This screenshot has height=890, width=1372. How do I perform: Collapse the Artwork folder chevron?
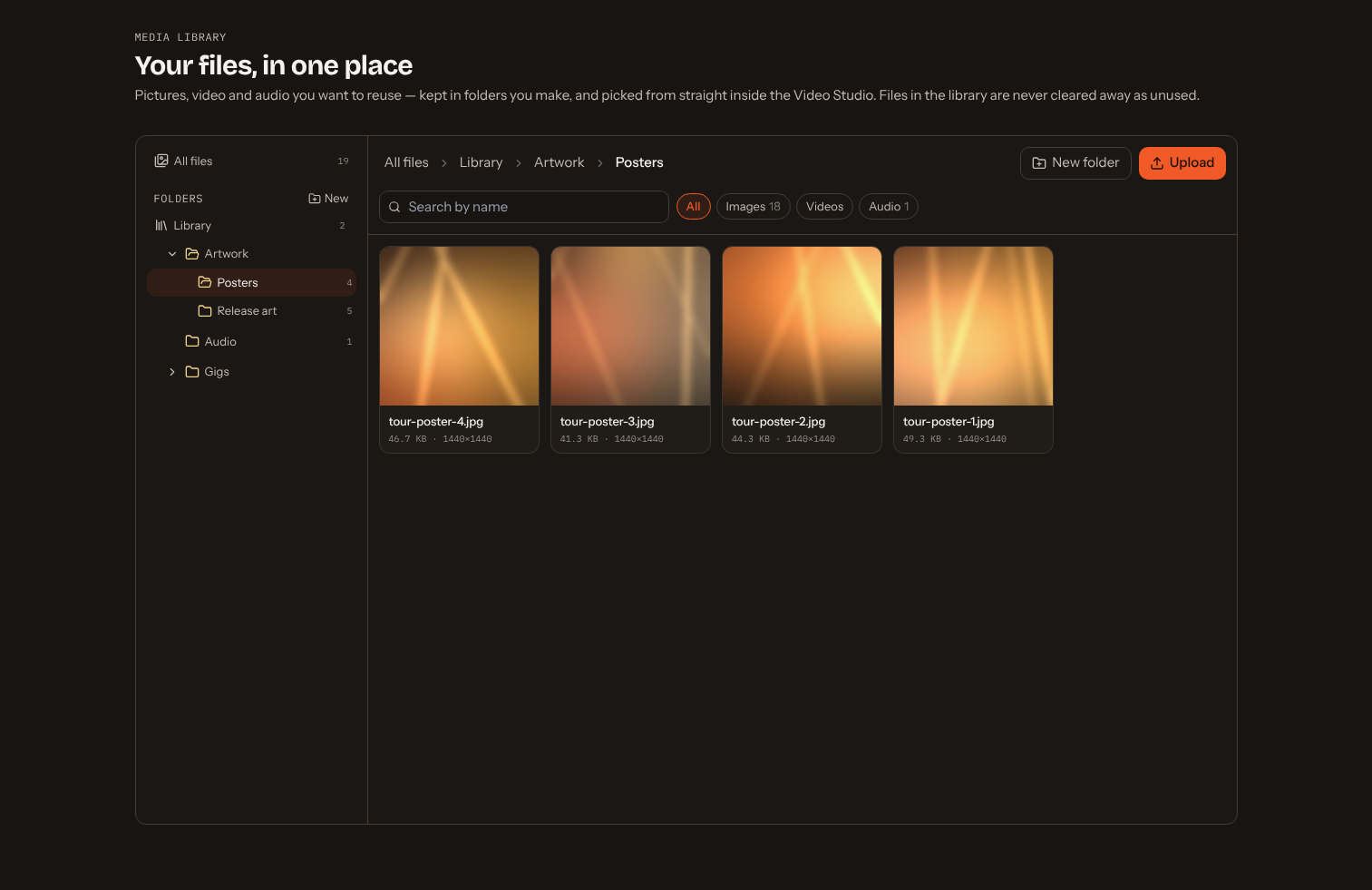tap(172, 254)
